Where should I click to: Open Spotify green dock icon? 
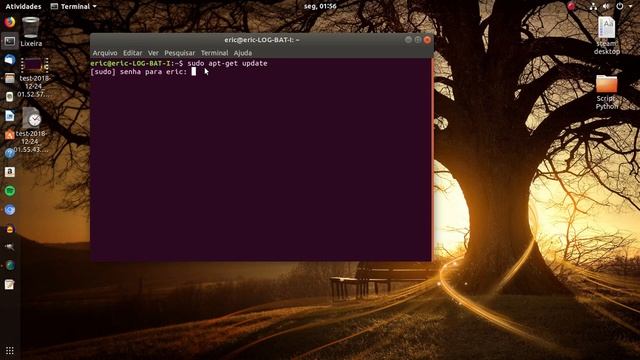click(x=10, y=191)
